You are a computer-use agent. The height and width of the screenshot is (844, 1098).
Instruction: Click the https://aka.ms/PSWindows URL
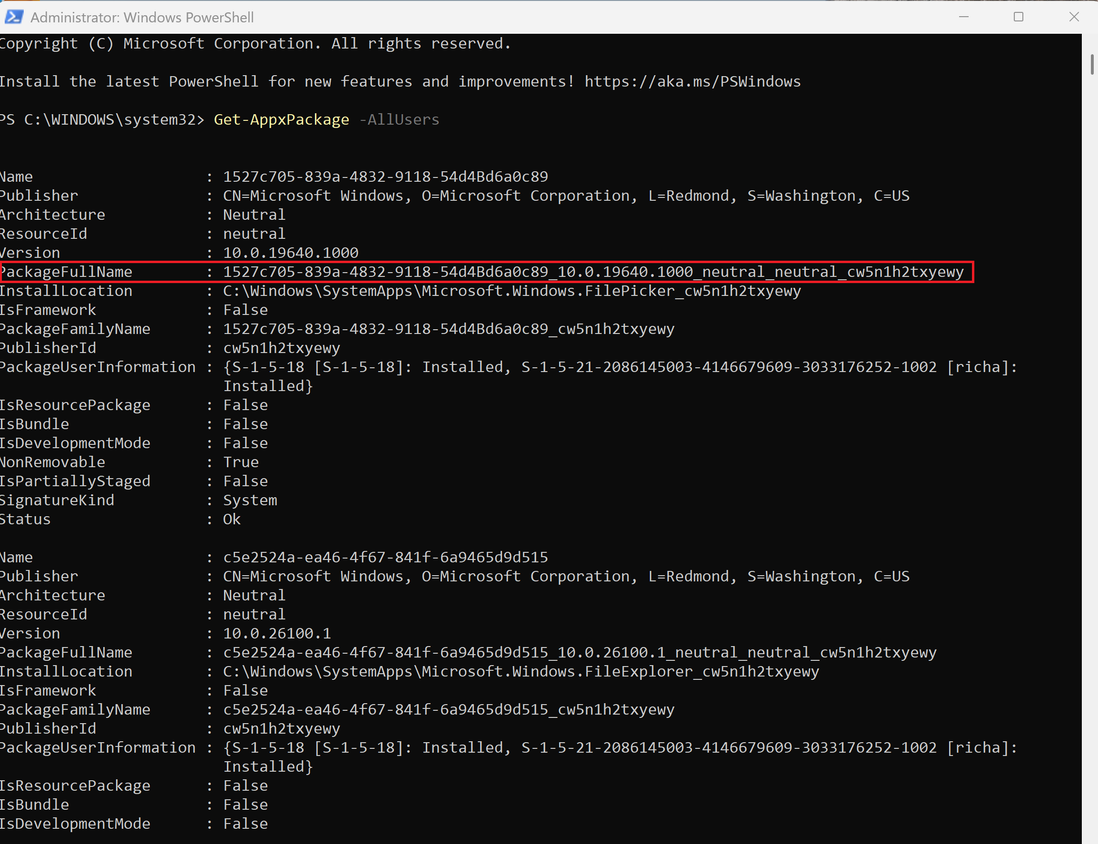point(692,81)
